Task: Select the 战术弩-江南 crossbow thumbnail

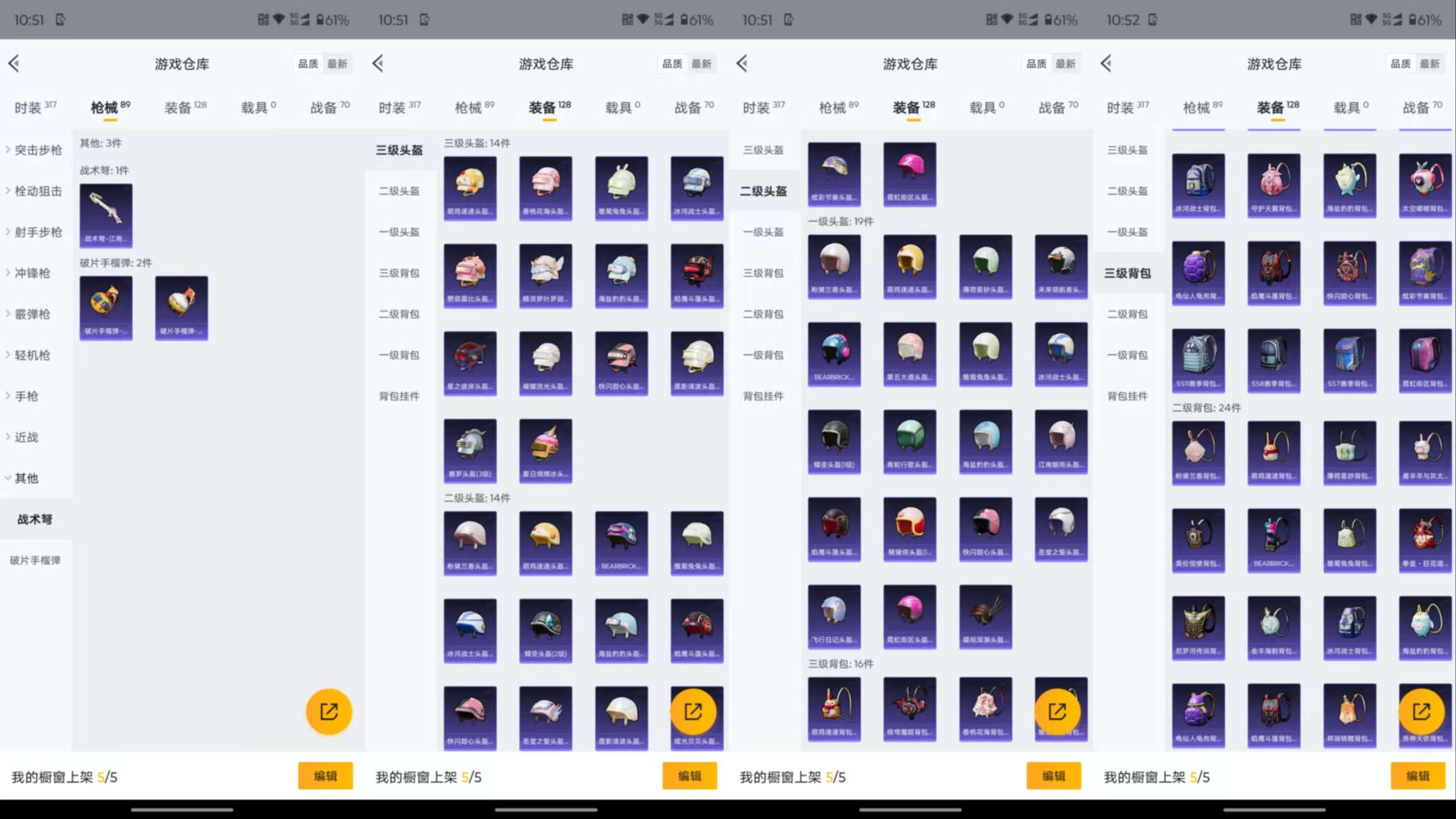Action: tap(106, 215)
